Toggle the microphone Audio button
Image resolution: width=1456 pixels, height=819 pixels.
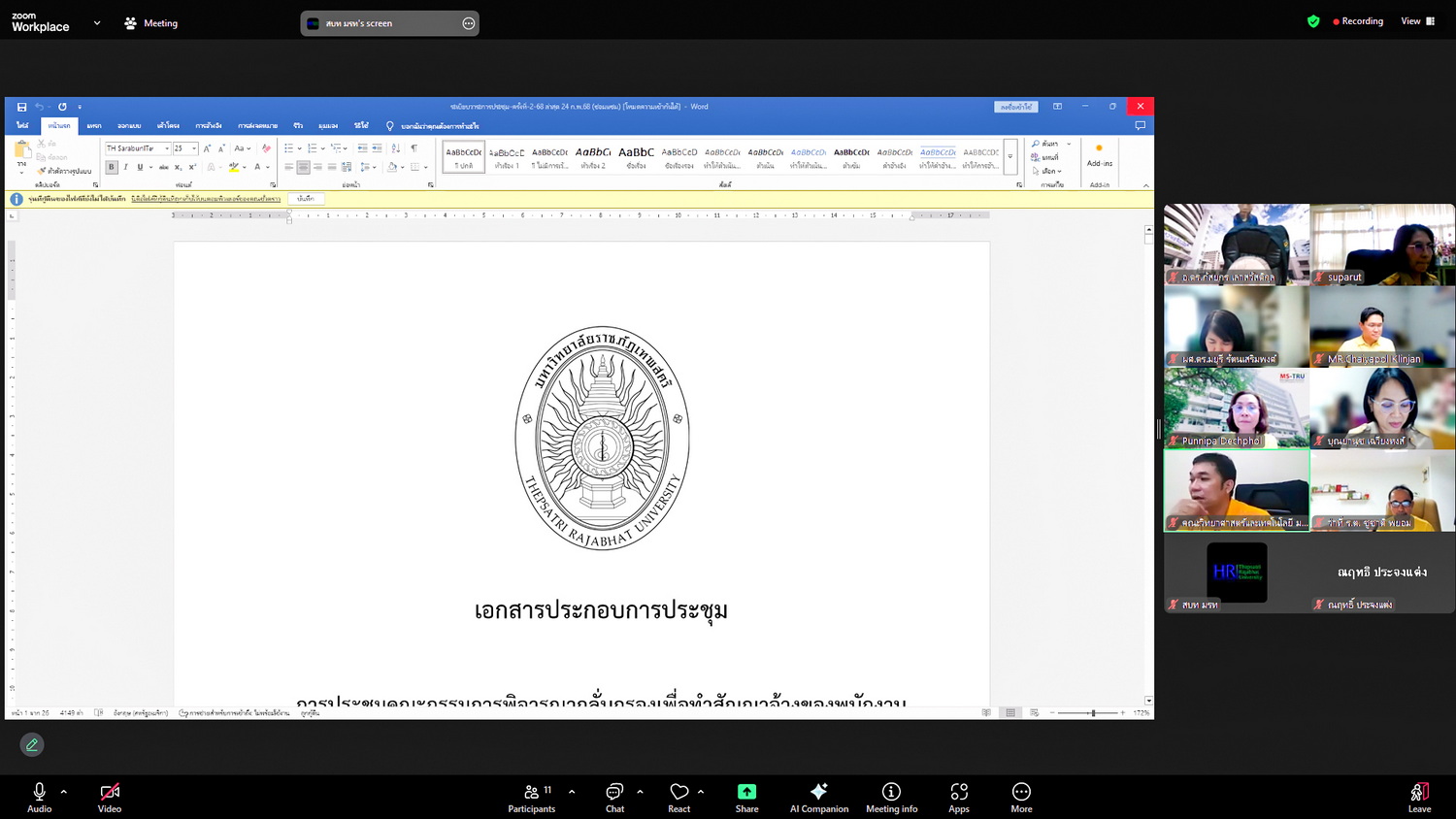coord(40,797)
